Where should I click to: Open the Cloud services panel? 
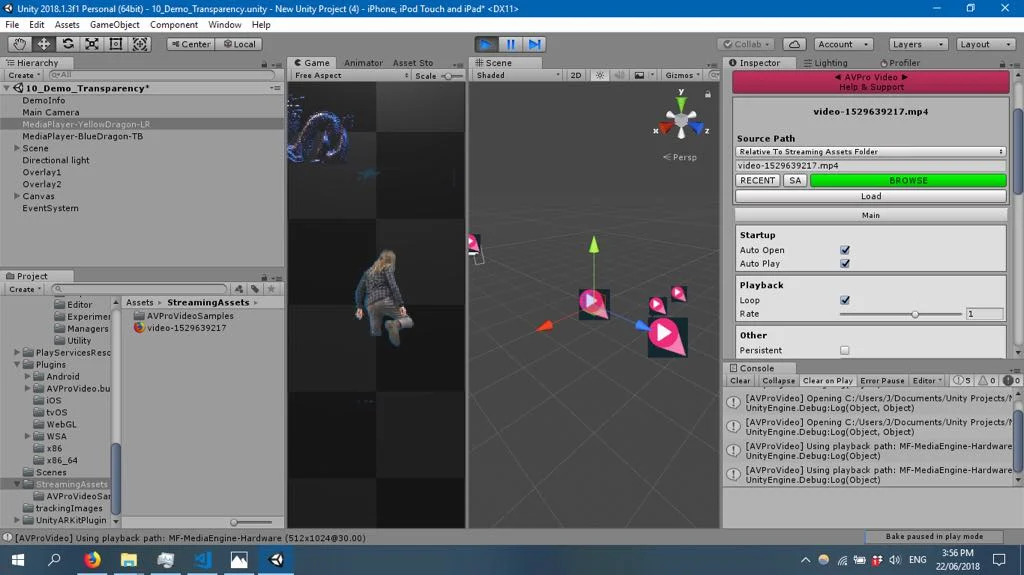(794, 44)
